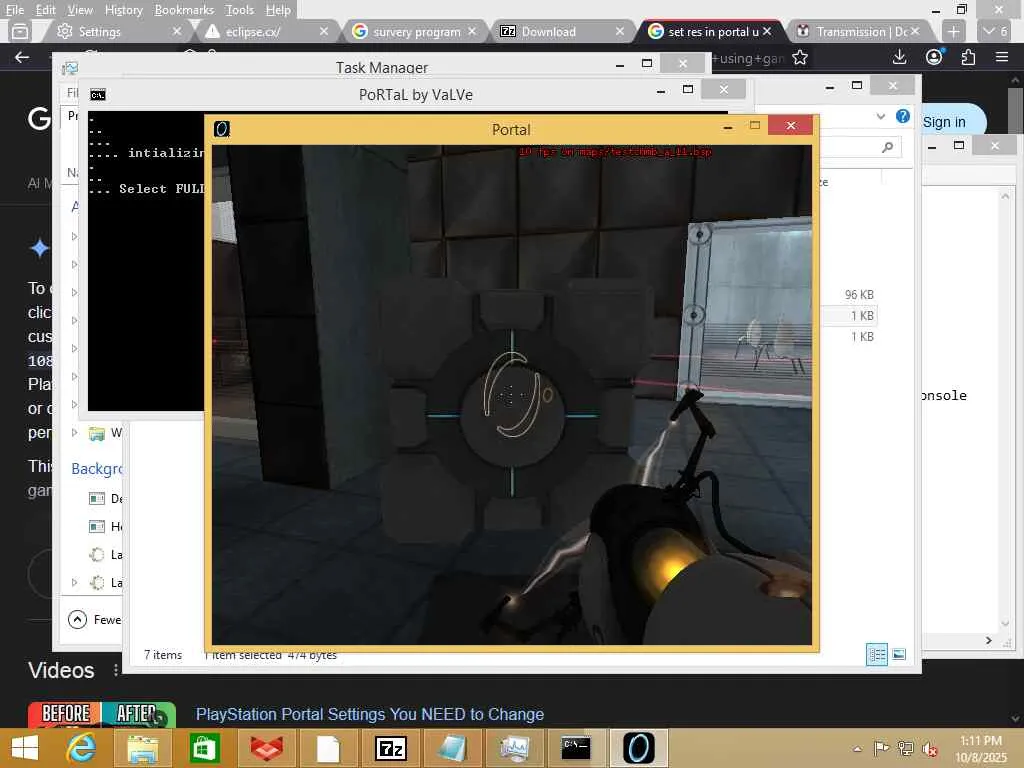The image size is (1024, 768).
Task: Open the browser hamburger menu
Action: [x=1002, y=57]
